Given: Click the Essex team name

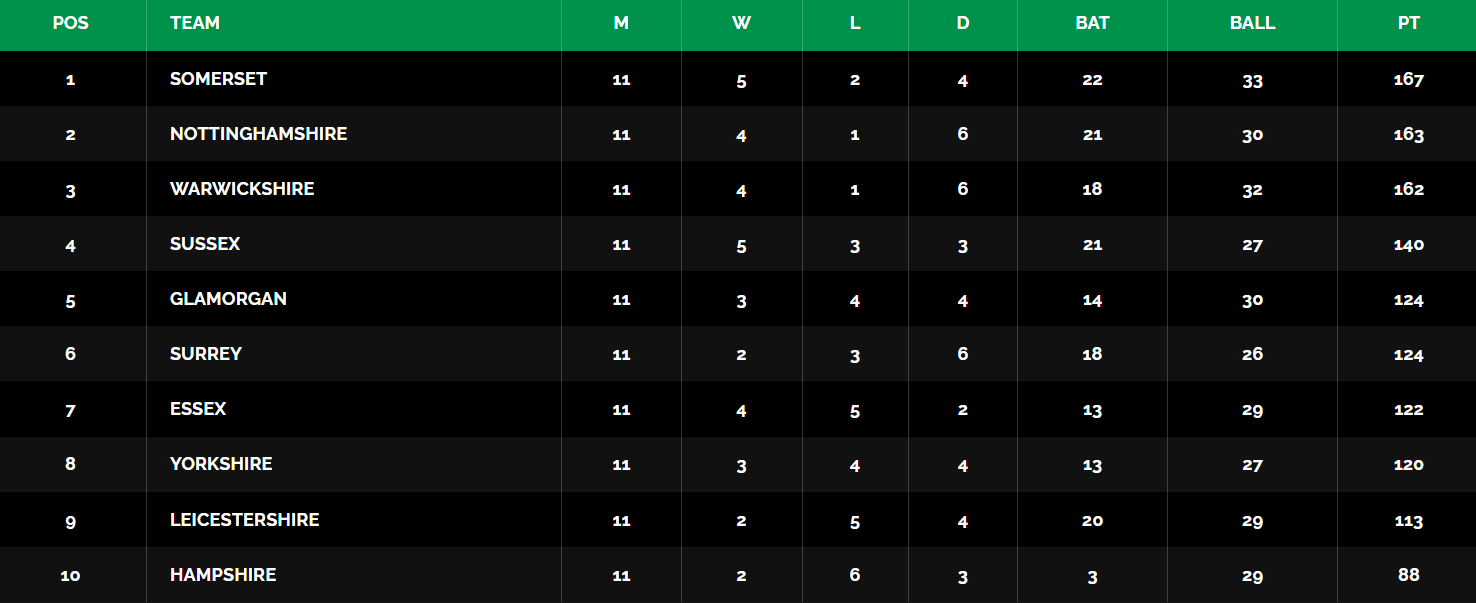Looking at the screenshot, I should click(x=198, y=409).
